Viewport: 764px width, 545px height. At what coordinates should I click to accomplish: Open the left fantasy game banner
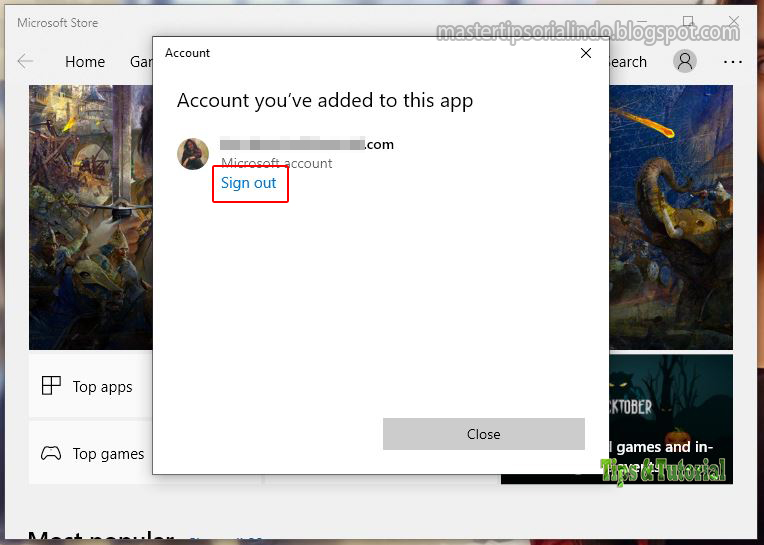pyautogui.click(x=91, y=217)
